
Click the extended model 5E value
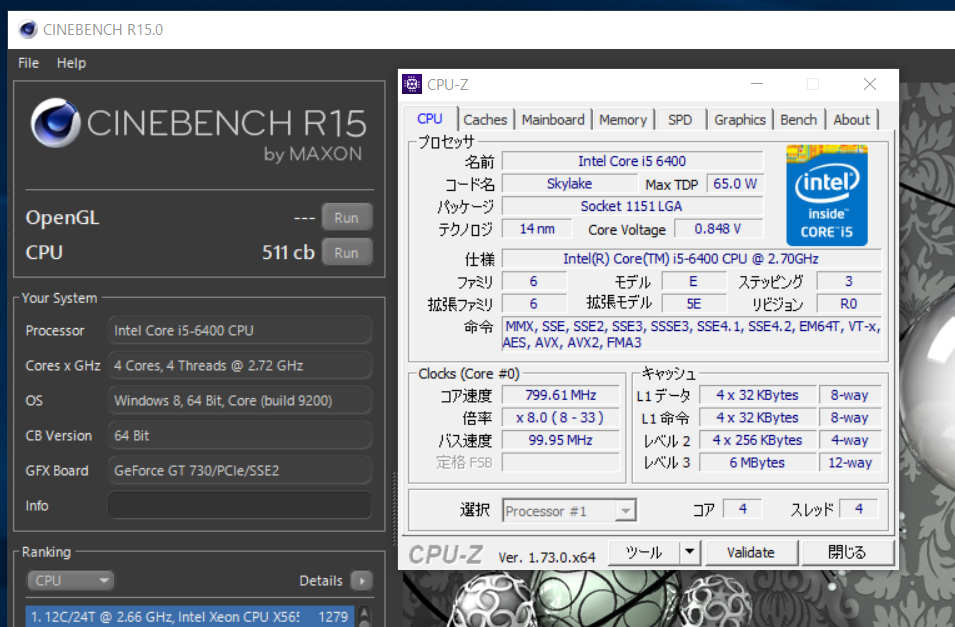point(694,303)
